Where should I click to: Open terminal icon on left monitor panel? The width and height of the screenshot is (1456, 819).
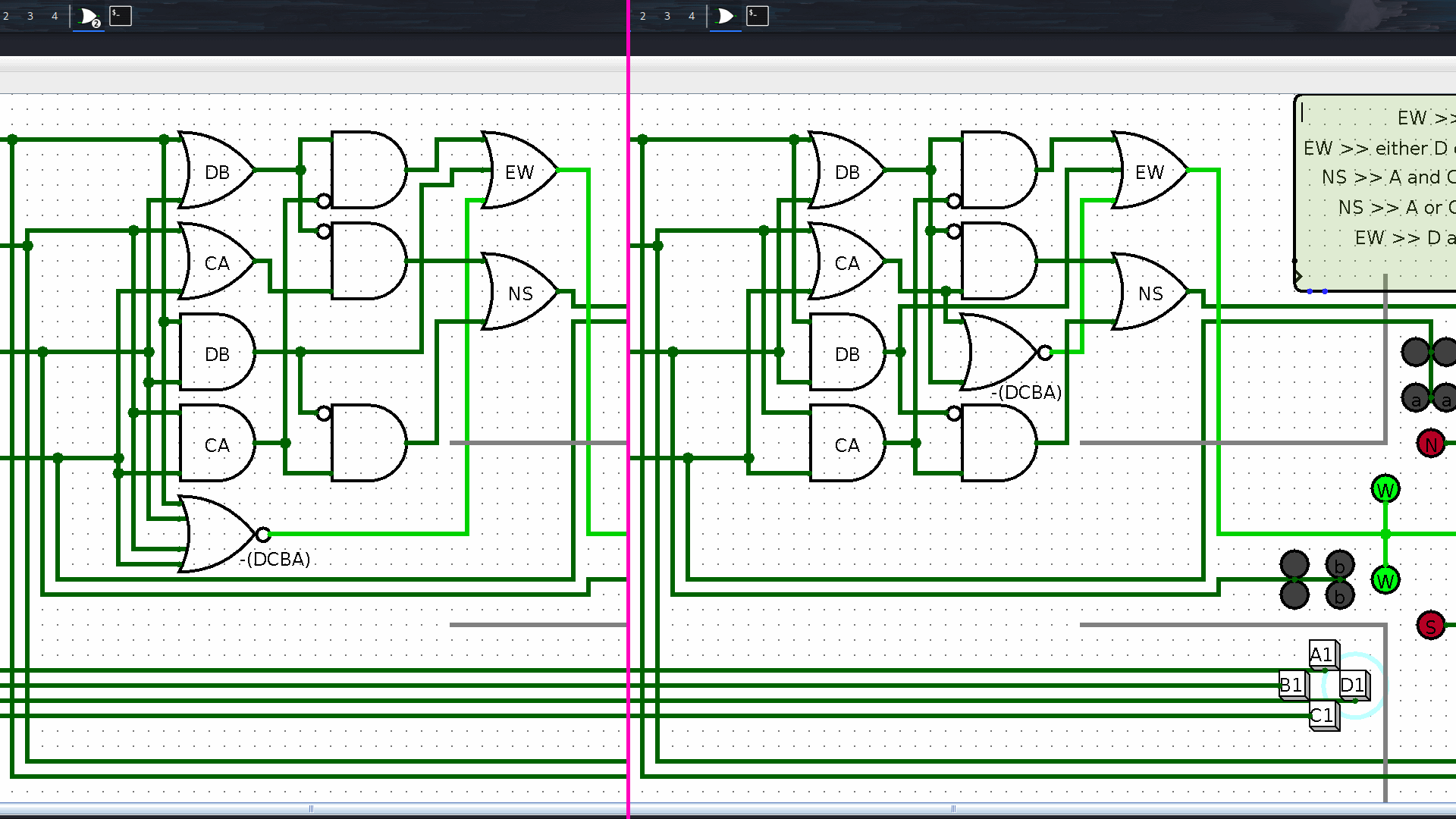[x=121, y=16]
